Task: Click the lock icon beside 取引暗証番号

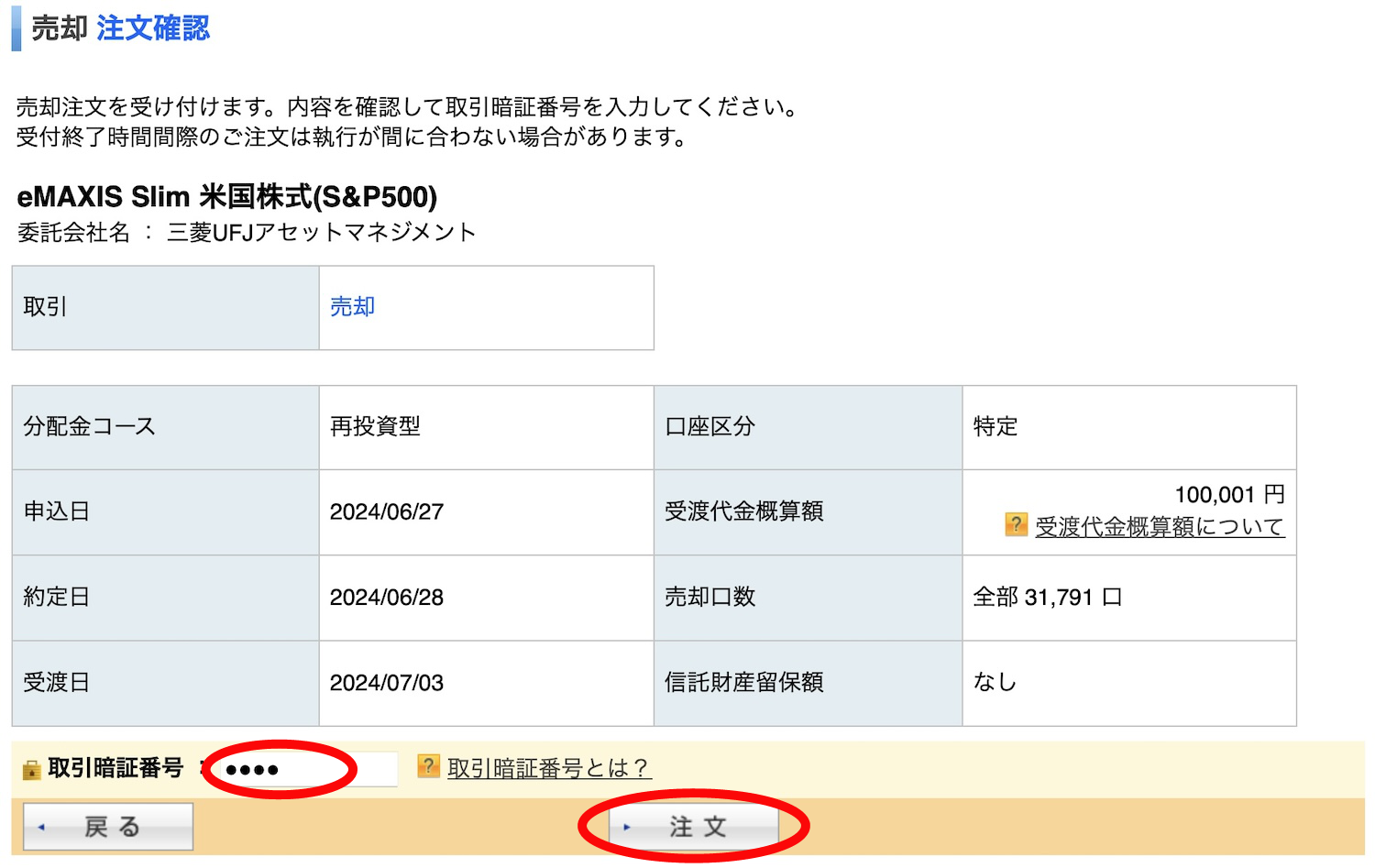Action: click(32, 770)
